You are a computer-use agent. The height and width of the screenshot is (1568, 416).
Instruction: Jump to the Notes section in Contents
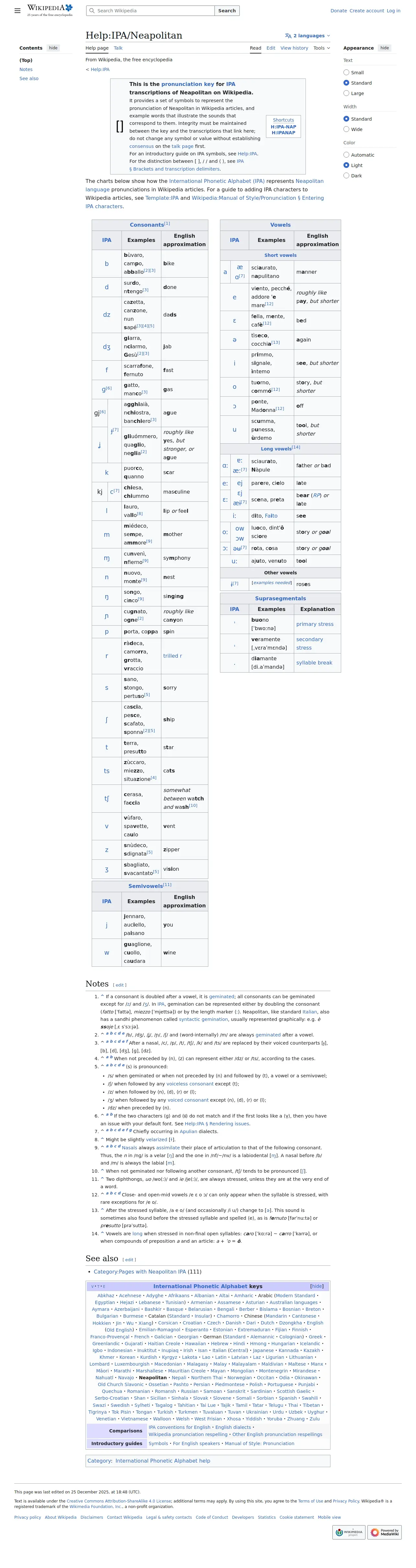[x=26, y=69]
